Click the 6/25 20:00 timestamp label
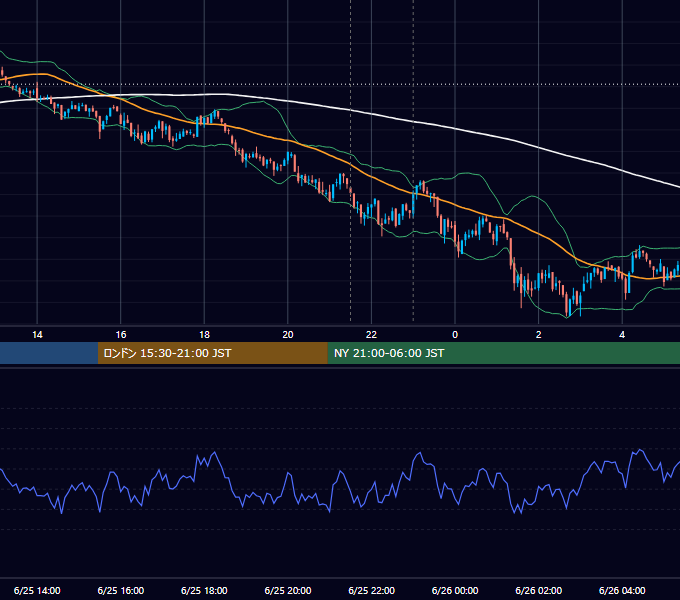The width and height of the screenshot is (680, 600). [x=288, y=590]
